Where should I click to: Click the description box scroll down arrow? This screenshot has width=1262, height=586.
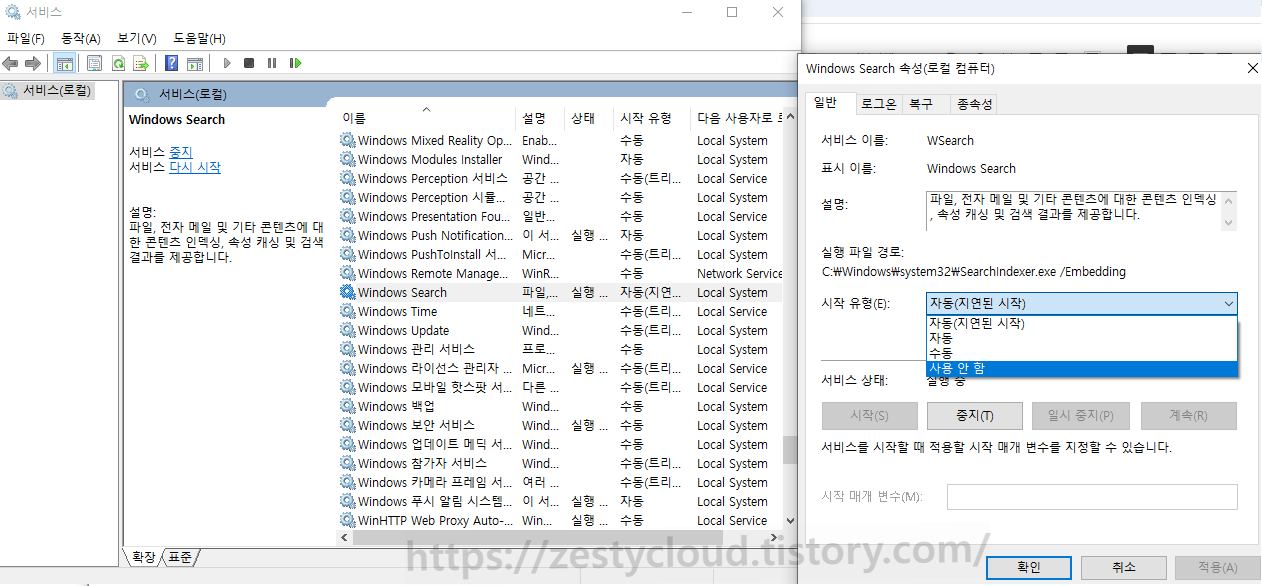[1228, 223]
